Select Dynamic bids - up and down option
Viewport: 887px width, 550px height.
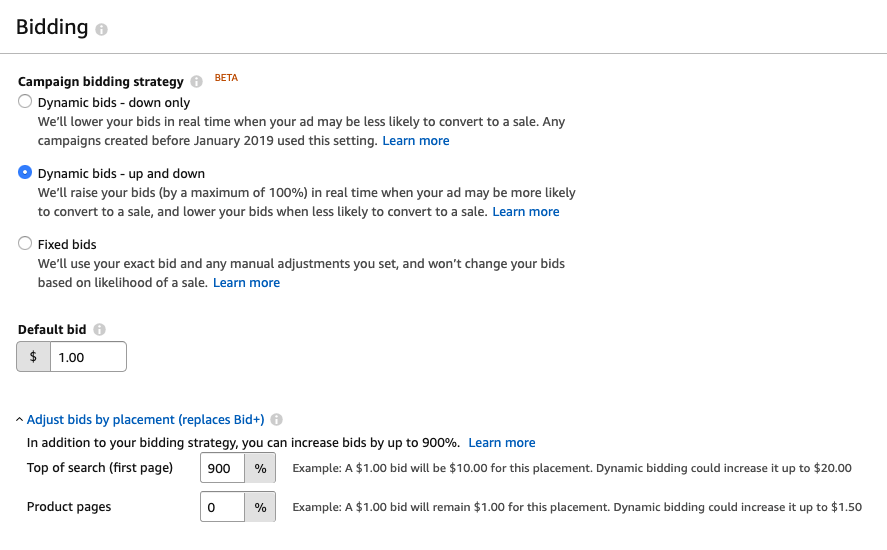(26, 173)
